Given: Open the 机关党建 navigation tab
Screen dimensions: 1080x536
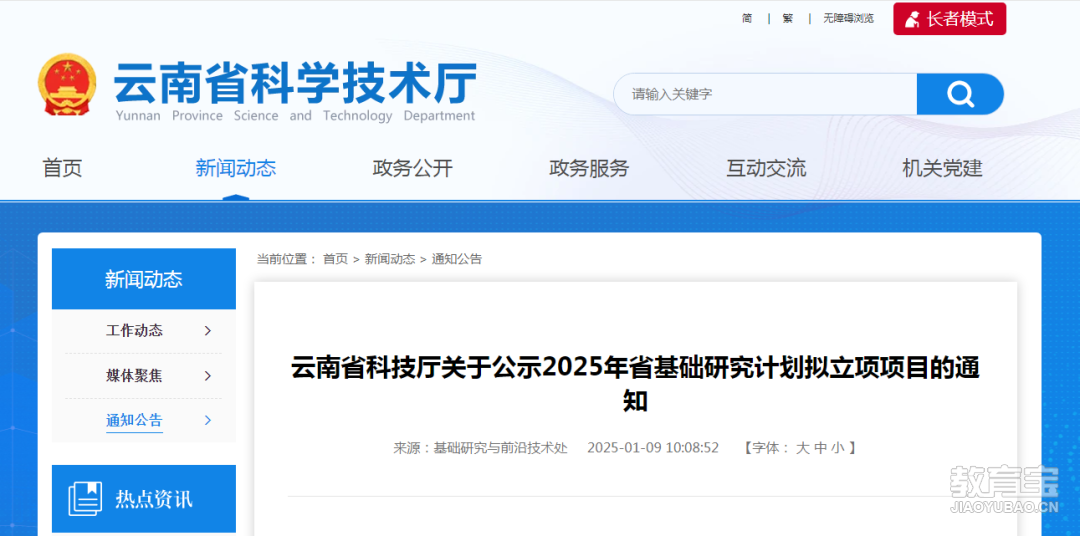Looking at the screenshot, I should [942, 167].
